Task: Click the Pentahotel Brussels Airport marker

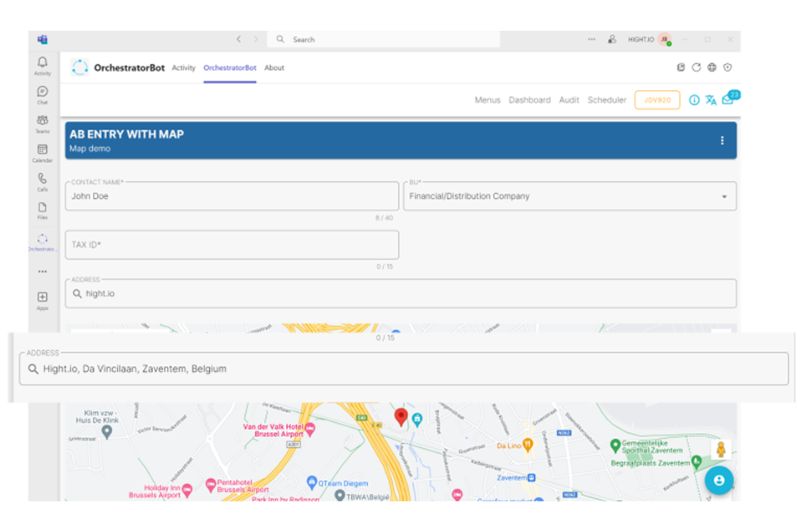Action: click(210, 484)
